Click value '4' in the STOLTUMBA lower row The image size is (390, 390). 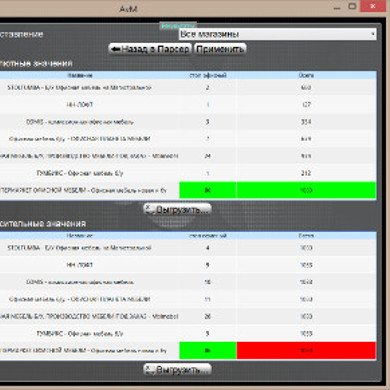(x=208, y=248)
